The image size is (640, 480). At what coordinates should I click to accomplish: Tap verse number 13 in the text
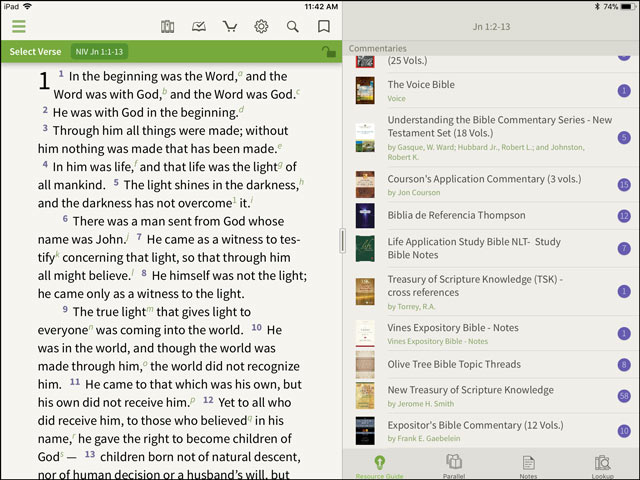point(90,454)
